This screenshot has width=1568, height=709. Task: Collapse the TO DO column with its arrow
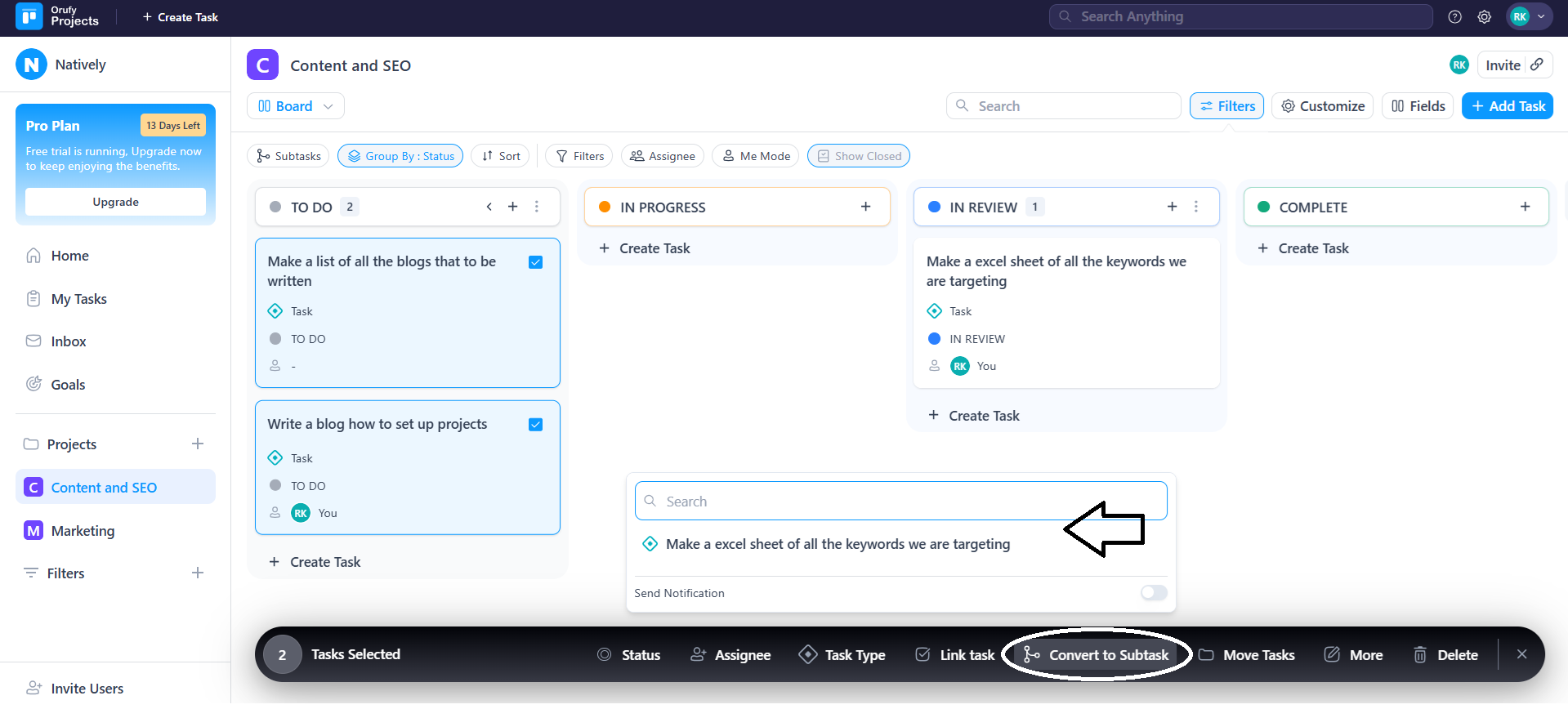[x=489, y=207]
